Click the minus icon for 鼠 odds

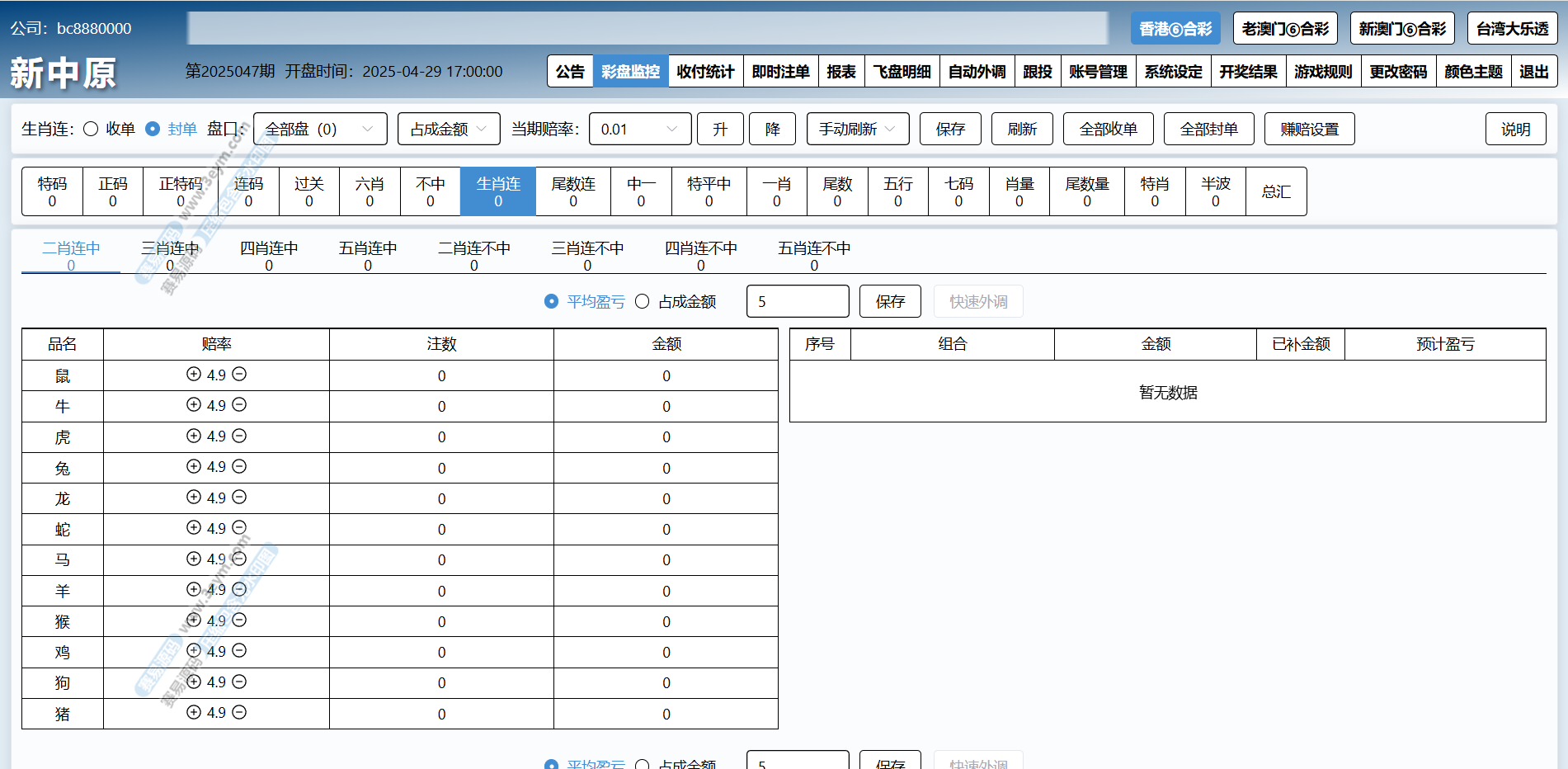(x=239, y=375)
